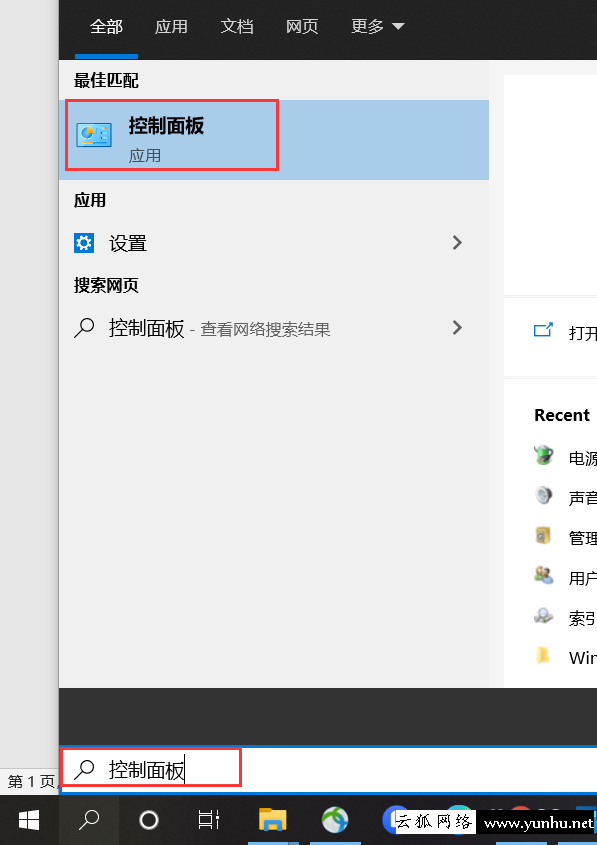Screen dimensions: 597x845
Task: Switch to the 文档 tab
Action: coord(237,26)
